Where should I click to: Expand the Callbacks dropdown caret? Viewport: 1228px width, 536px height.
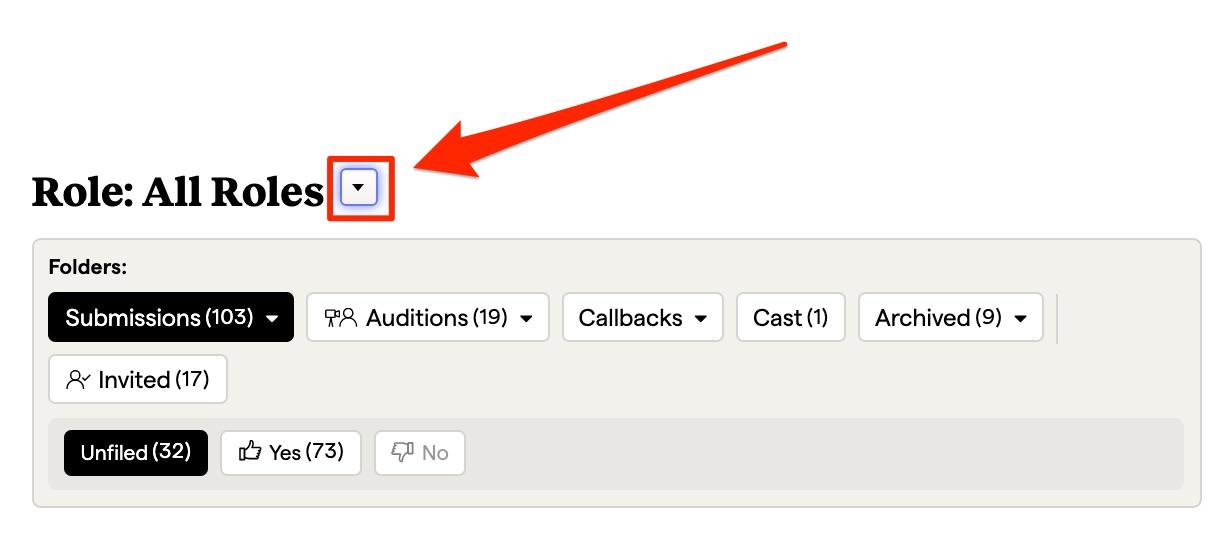point(701,319)
